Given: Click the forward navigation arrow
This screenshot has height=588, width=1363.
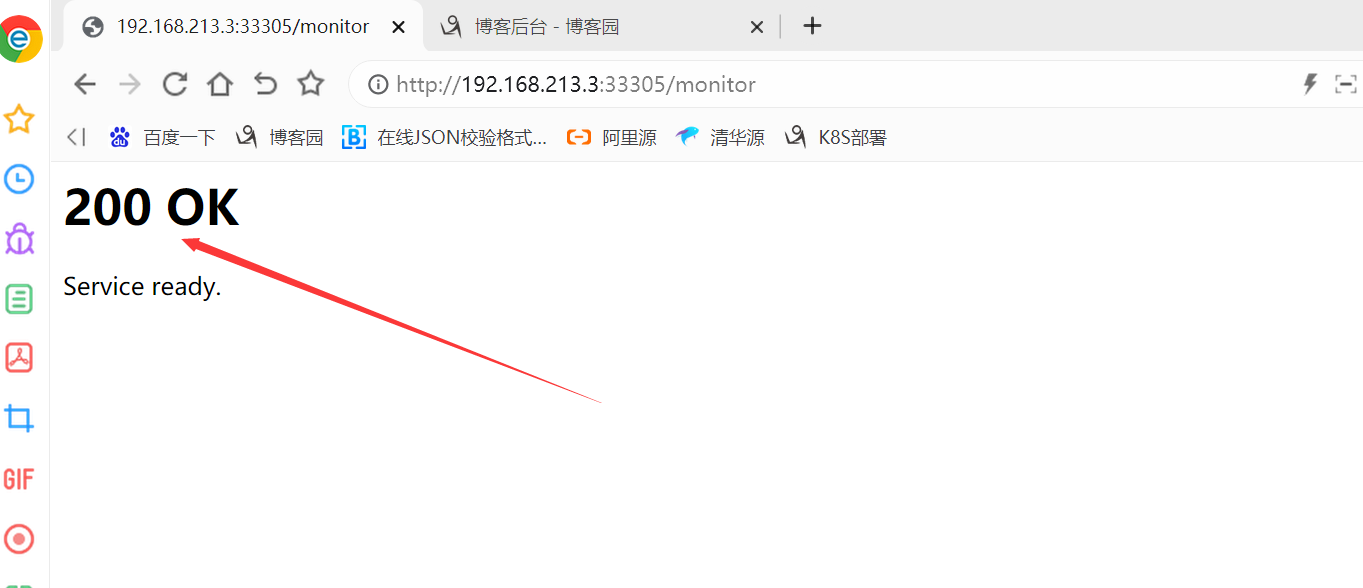Looking at the screenshot, I should click(x=130, y=84).
